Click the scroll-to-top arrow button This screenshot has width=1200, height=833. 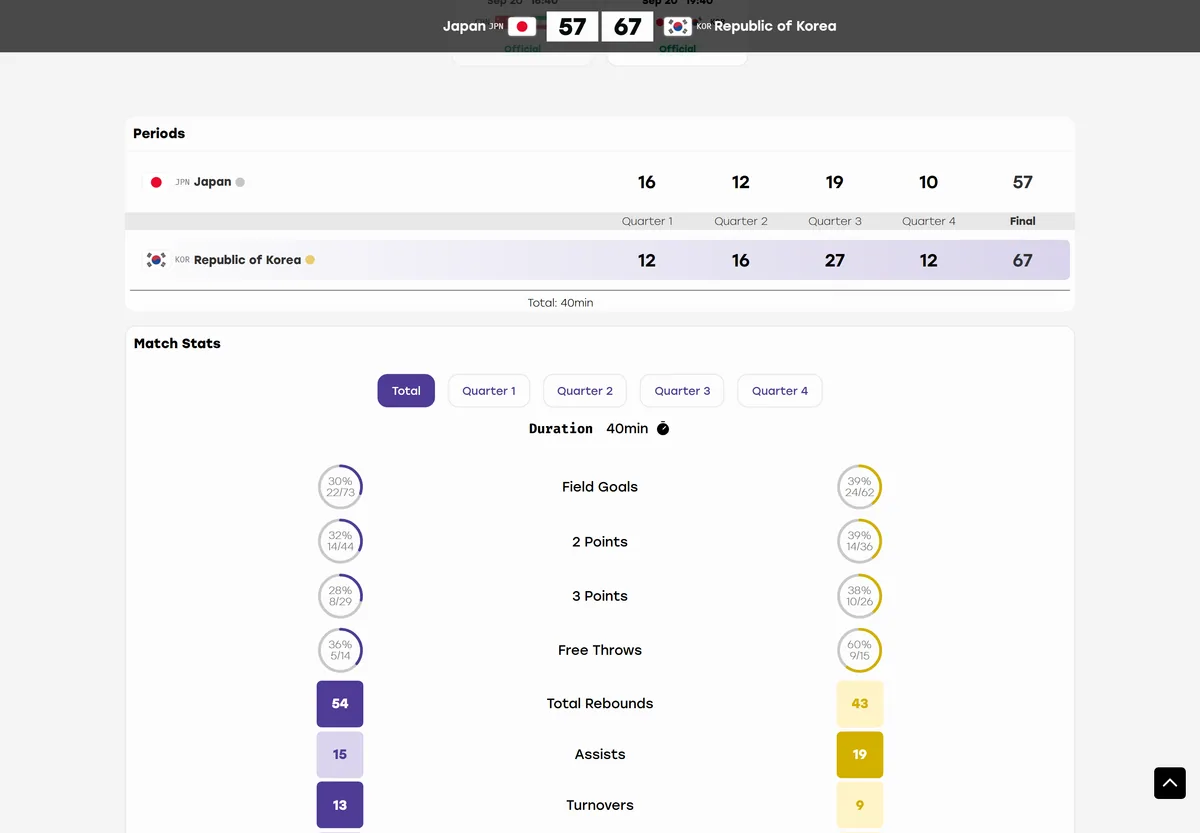point(1170,783)
